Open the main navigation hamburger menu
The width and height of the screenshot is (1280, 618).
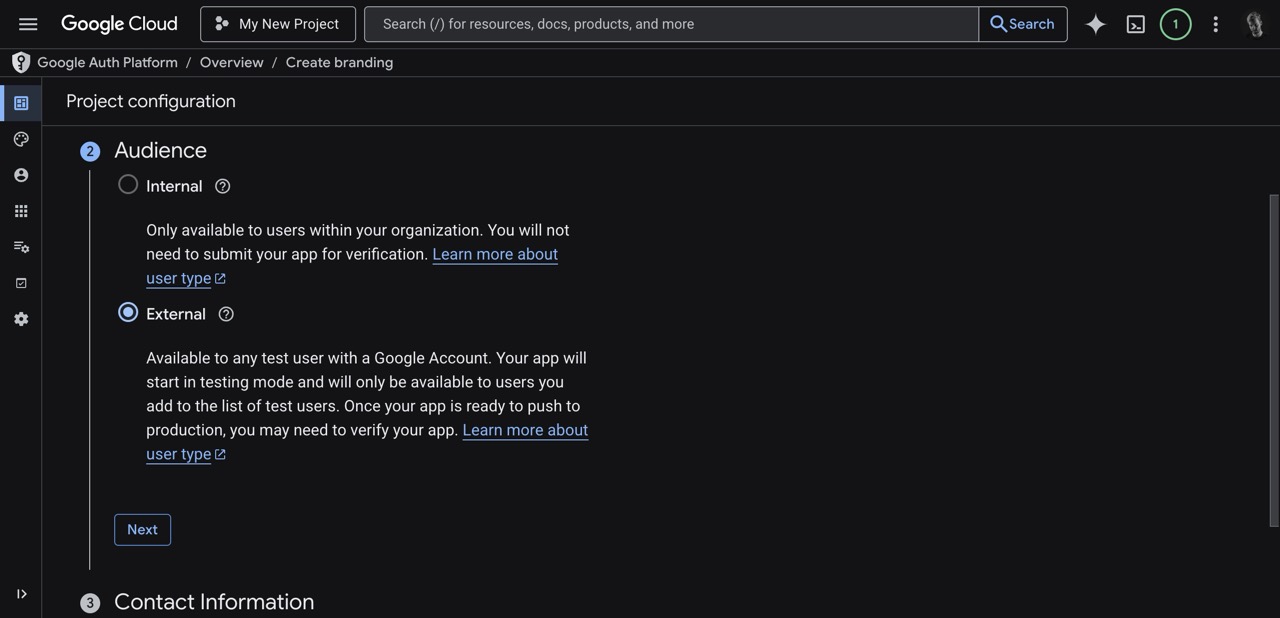pos(28,24)
